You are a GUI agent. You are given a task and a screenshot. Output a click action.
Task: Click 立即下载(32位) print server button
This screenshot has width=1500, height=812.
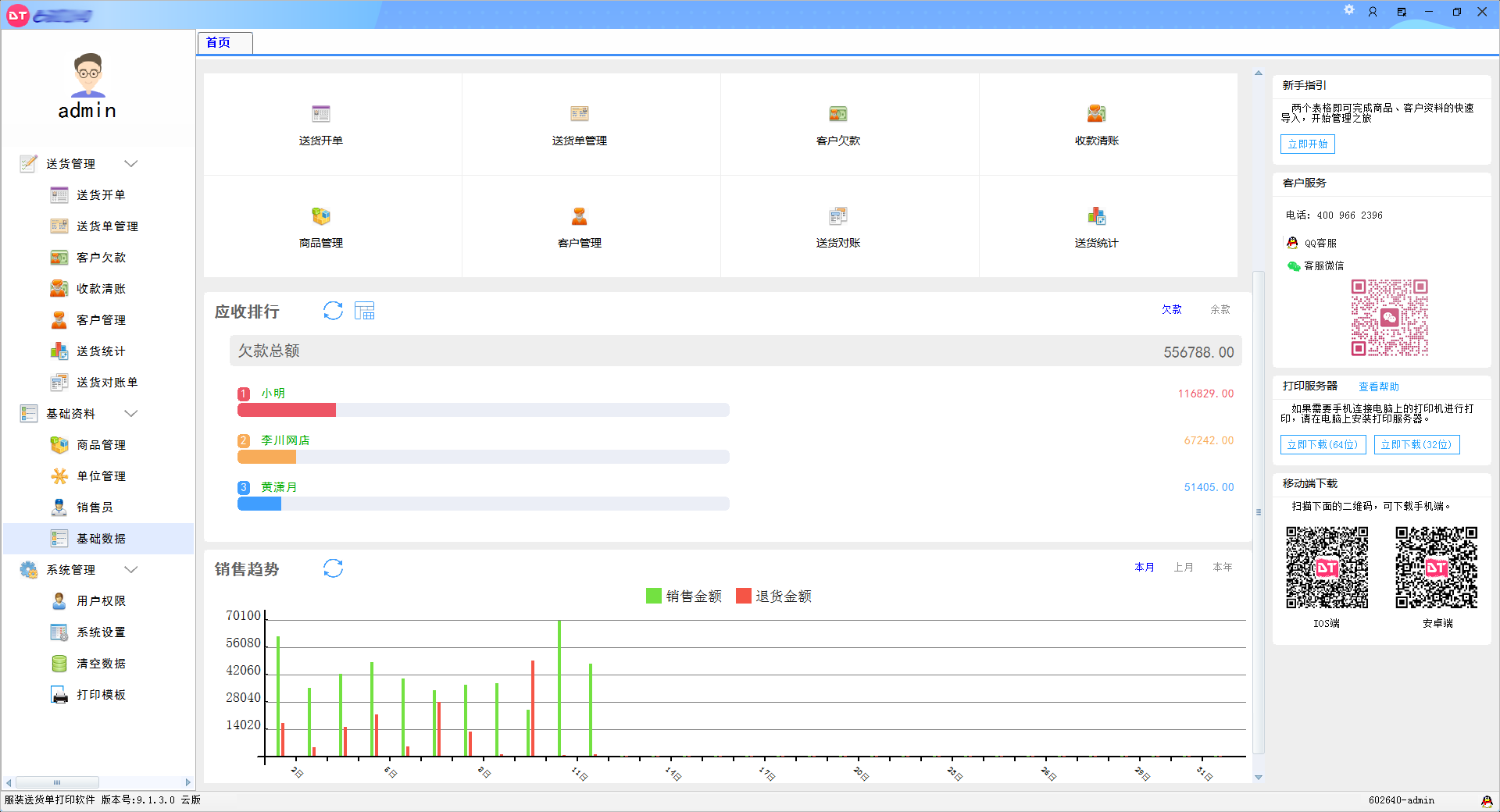pyautogui.click(x=1416, y=445)
